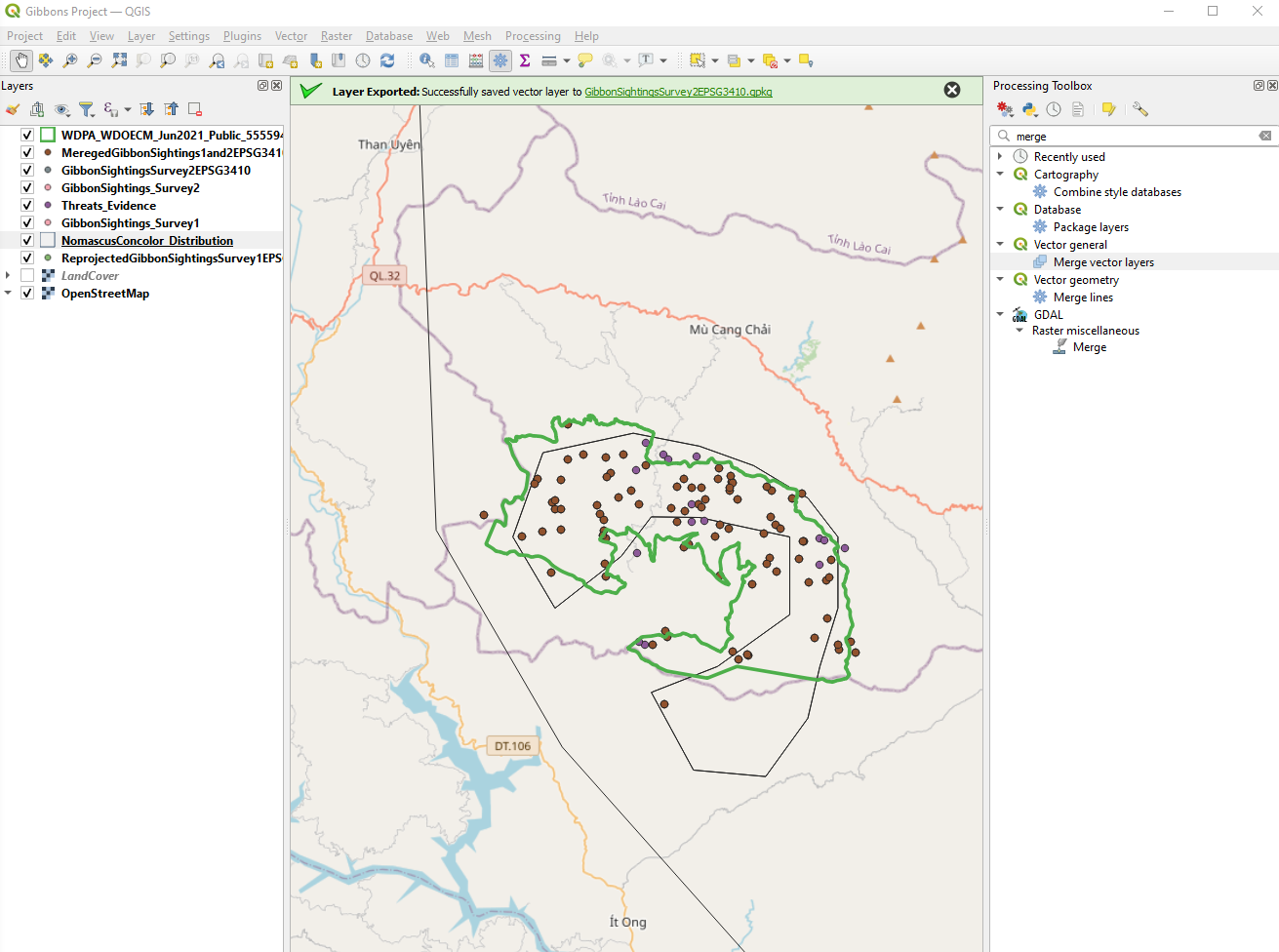This screenshot has height=952, width=1279.
Task: Dismiss the Layer Exported message
Action: [952, 90]
